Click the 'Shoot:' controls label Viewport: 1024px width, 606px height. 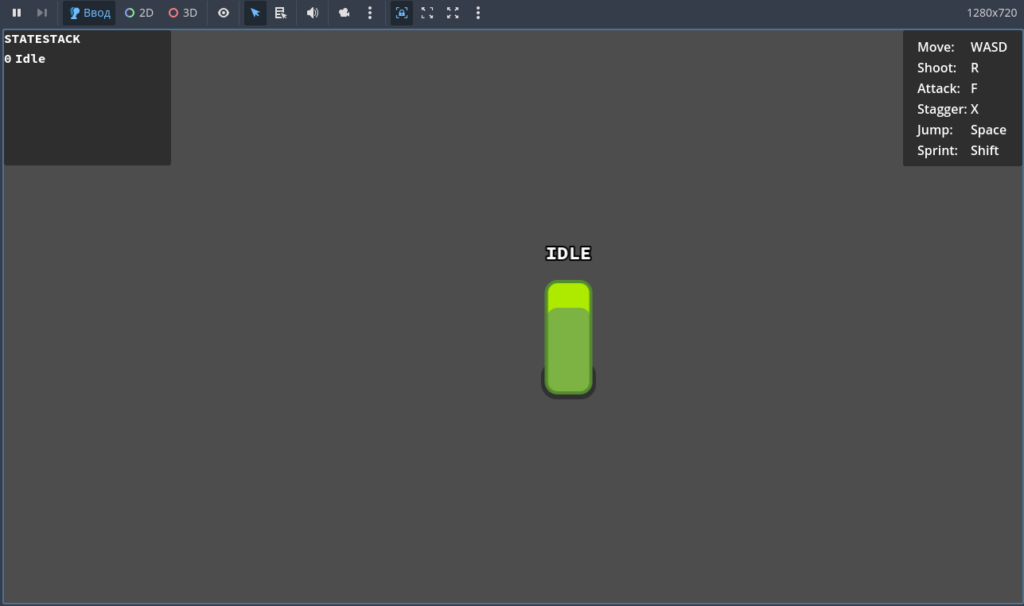click(936, 68)
